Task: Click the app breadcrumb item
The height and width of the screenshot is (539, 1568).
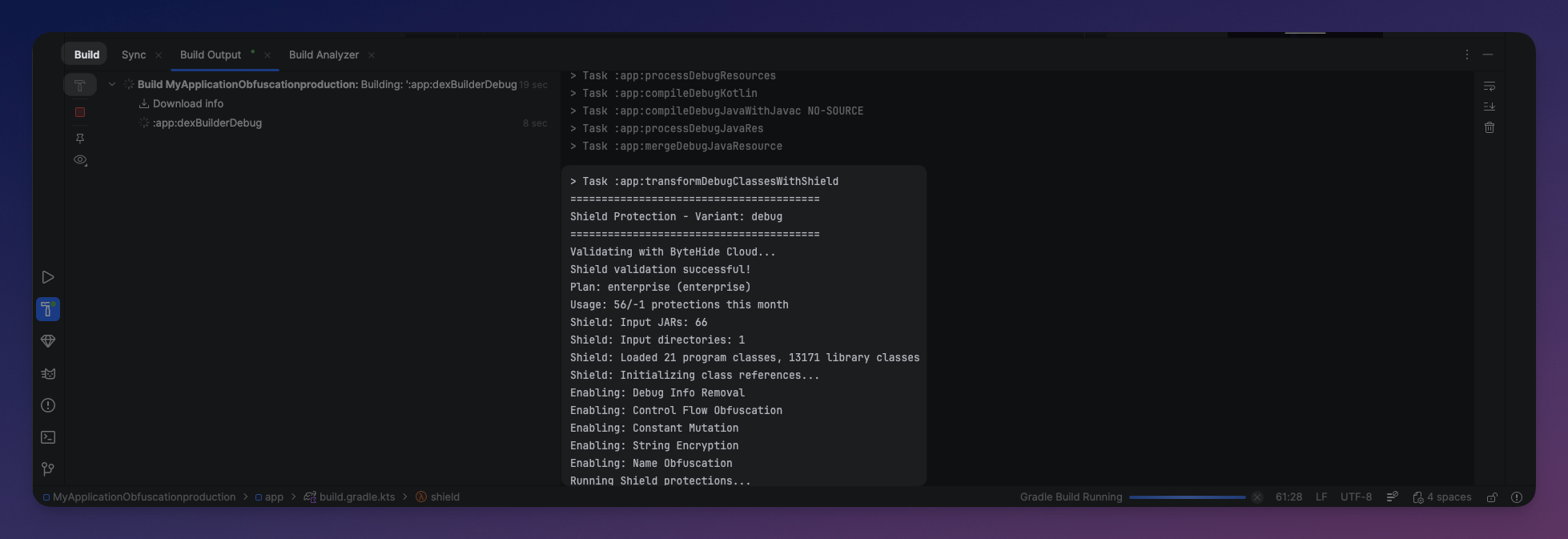Action: [269, 497]
